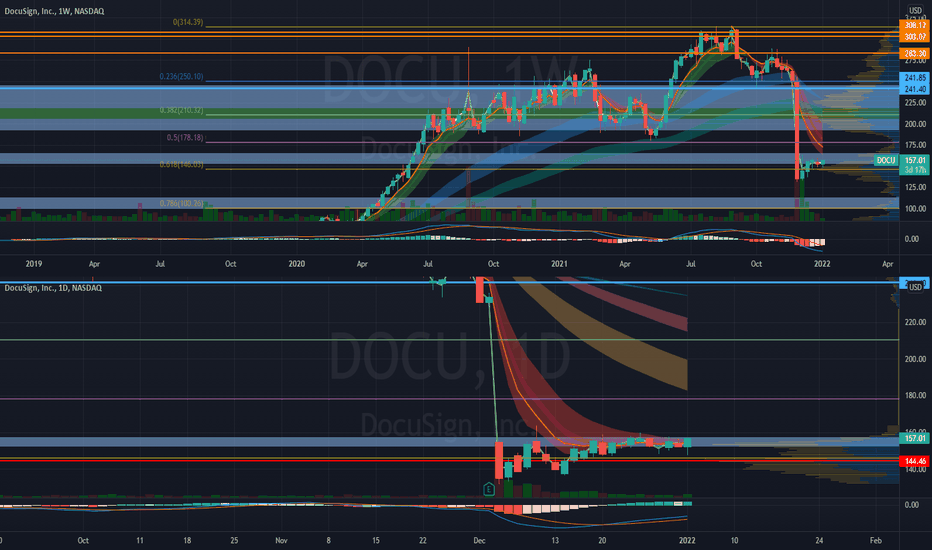Click the Fibonacci 0.786(100.28) level label

(181, 203)
